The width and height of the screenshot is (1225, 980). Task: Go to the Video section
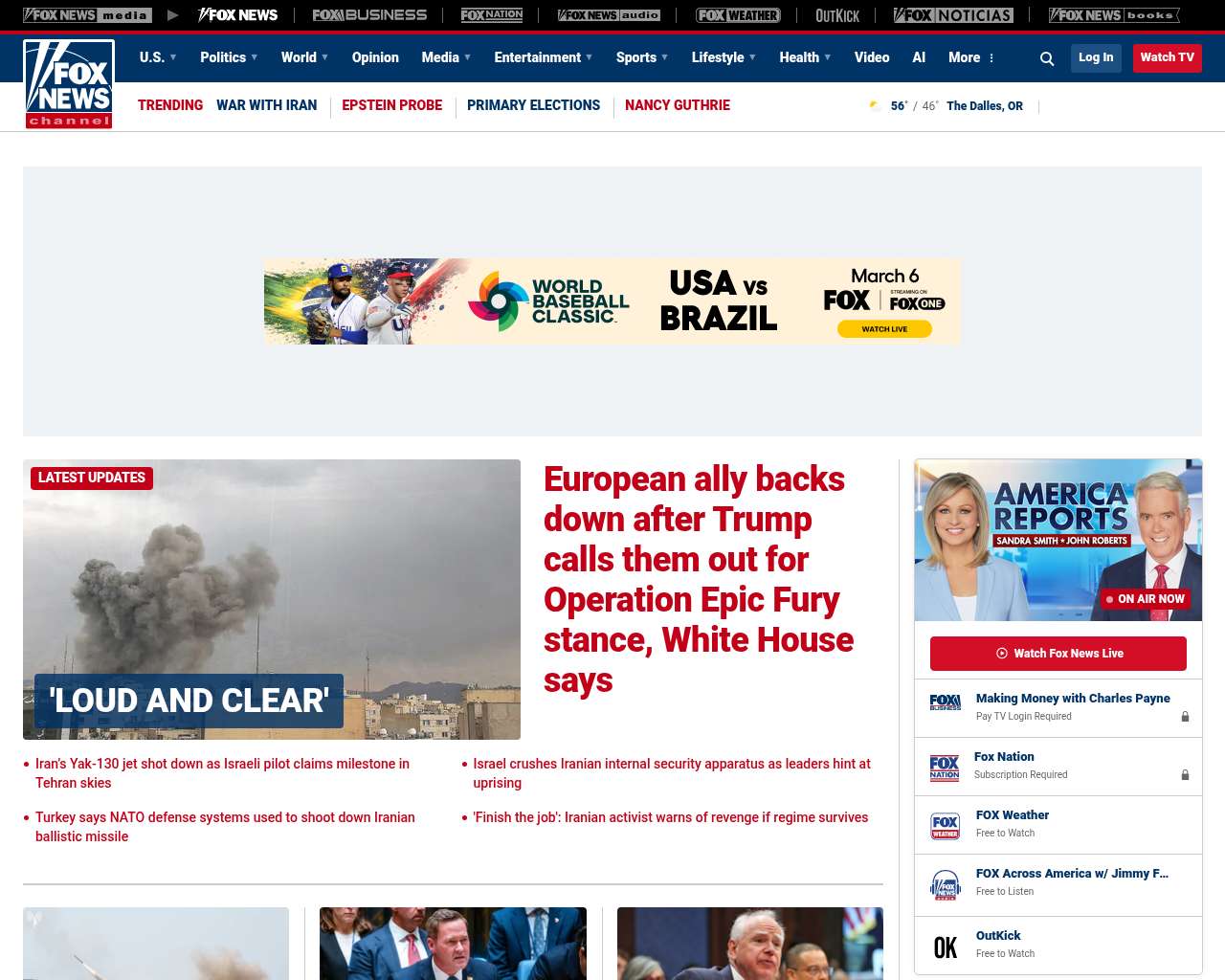pos(872,57)
